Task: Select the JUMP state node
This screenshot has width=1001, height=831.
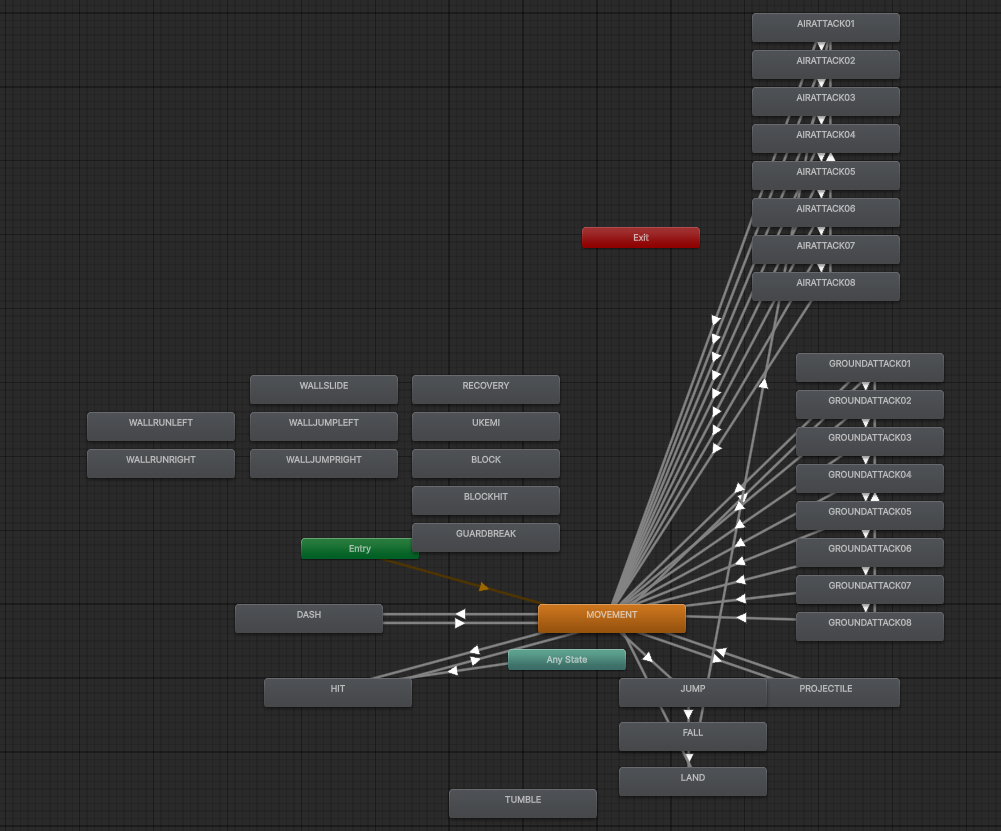Action: click(x=692, y=692)
